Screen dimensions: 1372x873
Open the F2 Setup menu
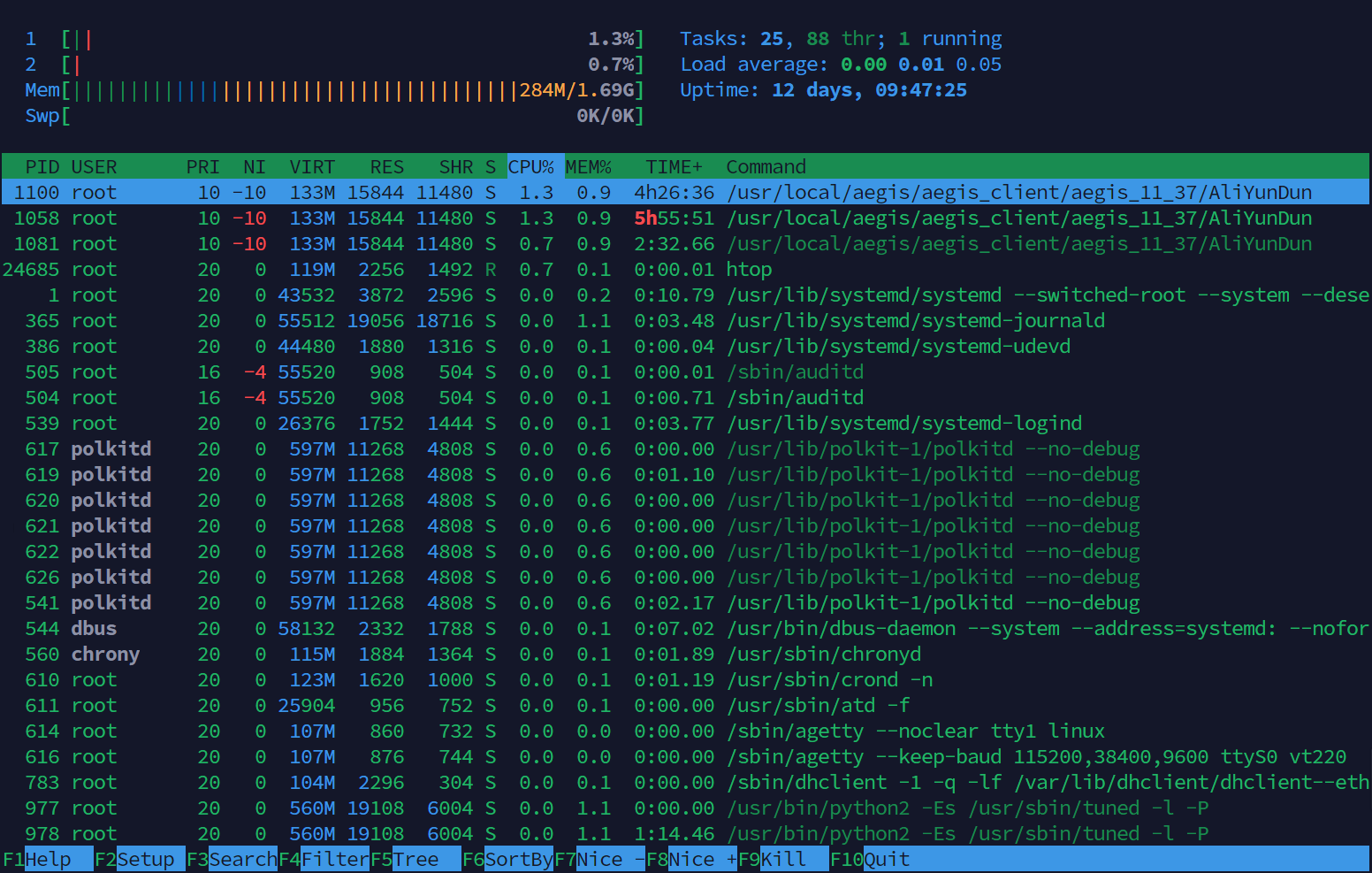pyautogui.click(x=140, y=859)
